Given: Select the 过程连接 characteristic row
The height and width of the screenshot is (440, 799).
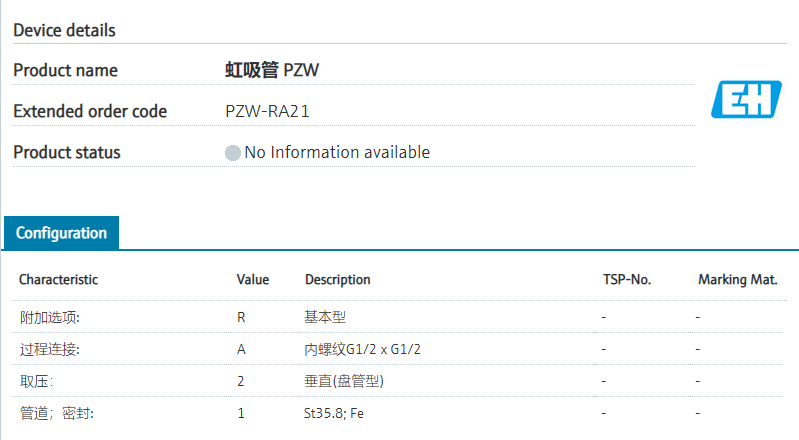Looking at the screenshot, I should [50, 349].
